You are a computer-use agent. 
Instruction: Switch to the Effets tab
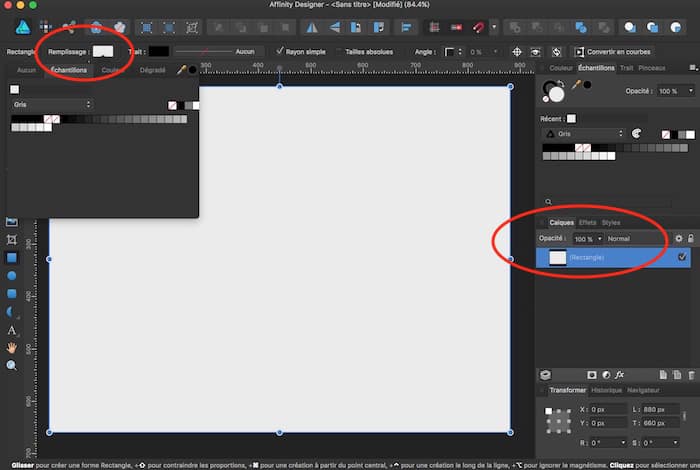[588, 222]
